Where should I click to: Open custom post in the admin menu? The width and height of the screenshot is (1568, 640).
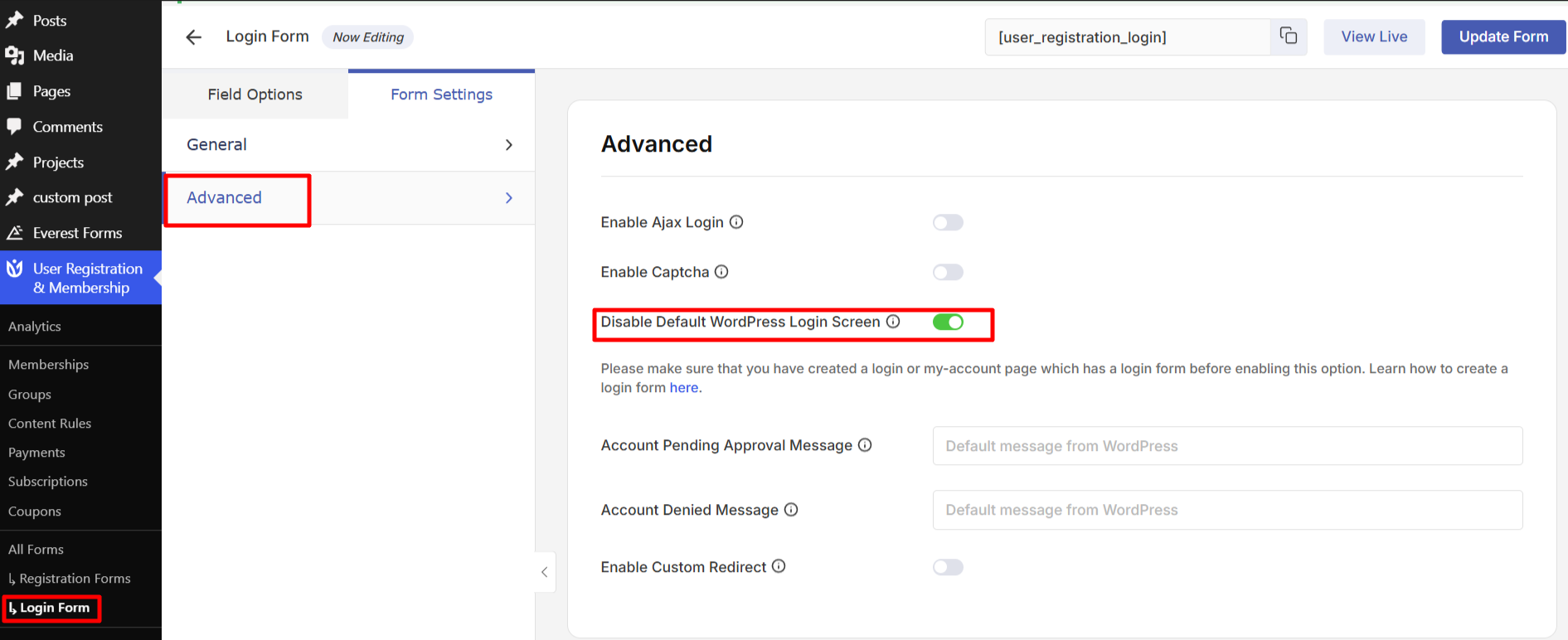pos(73,197)
